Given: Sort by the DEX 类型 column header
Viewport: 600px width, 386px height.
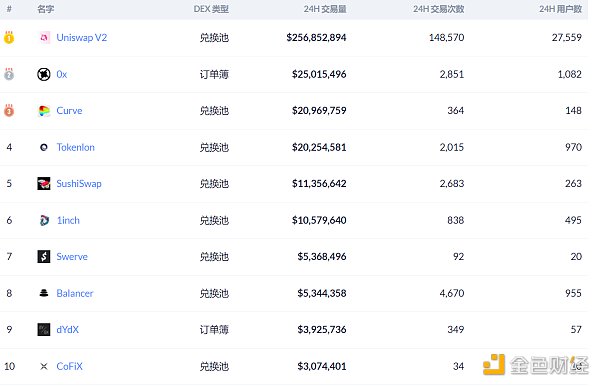Looking at the screenshot, I should pos(211,9).
